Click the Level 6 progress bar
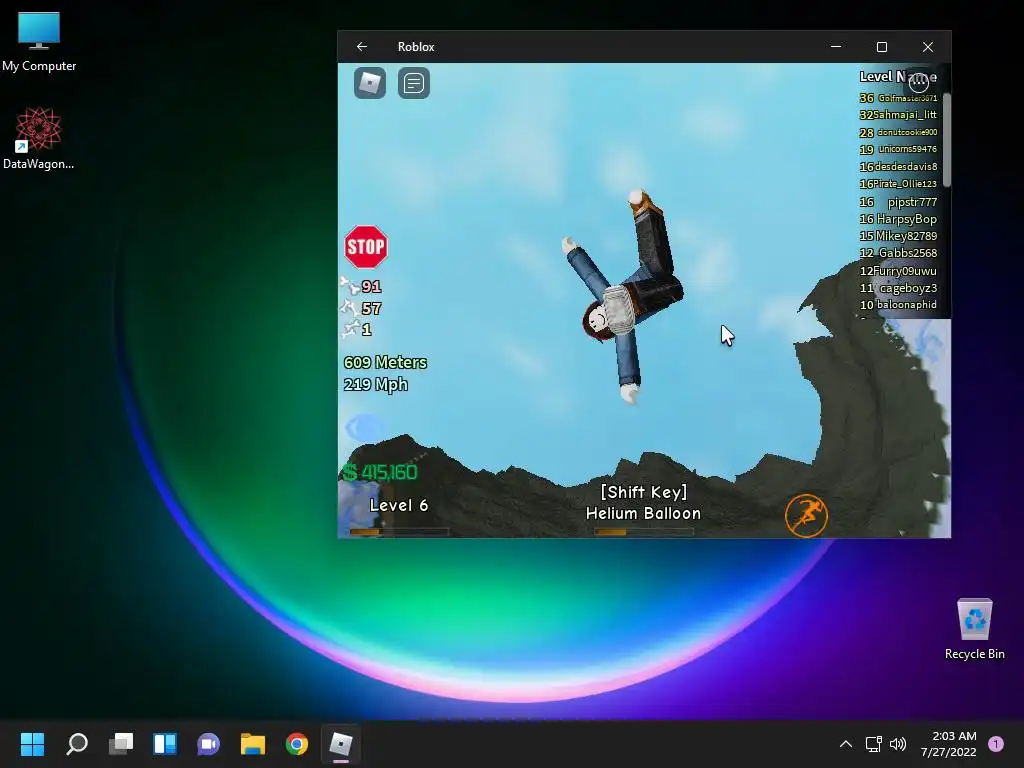 coord(399,532)
